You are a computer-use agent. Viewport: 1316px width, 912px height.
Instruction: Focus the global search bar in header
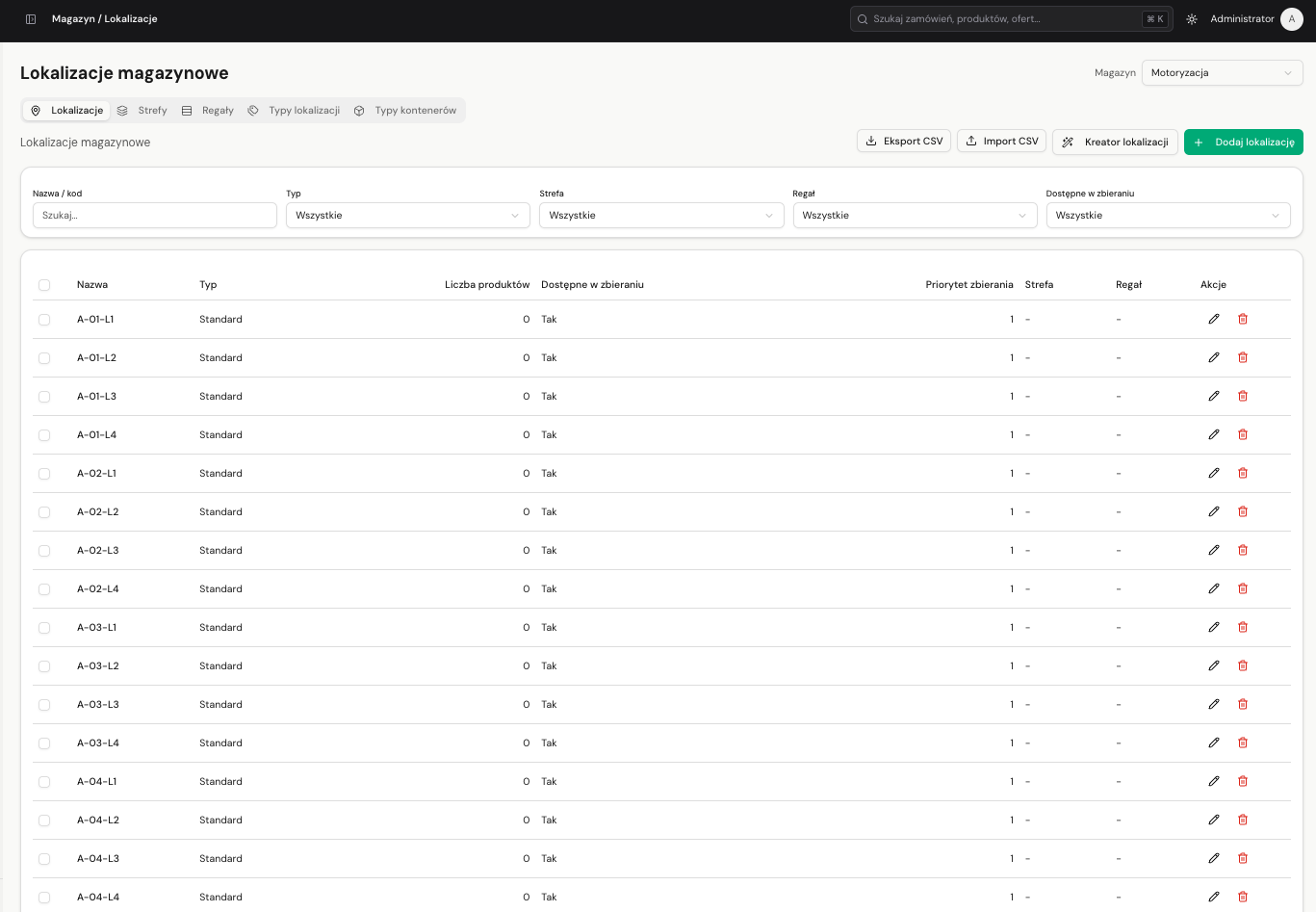coord(1011,19)
